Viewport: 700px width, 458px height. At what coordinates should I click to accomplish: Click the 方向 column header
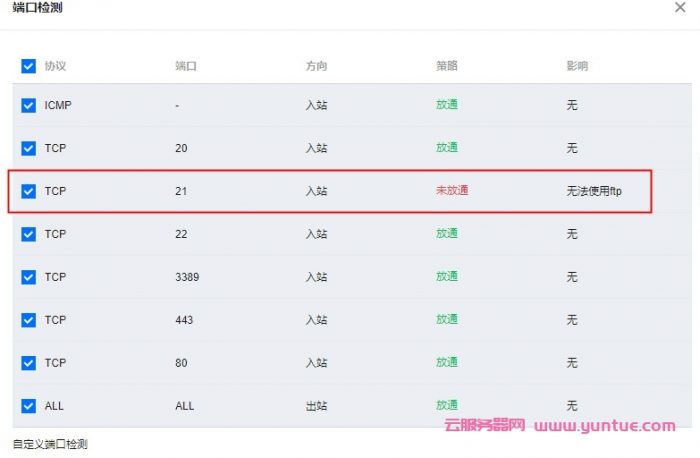(x=316, y=66)
